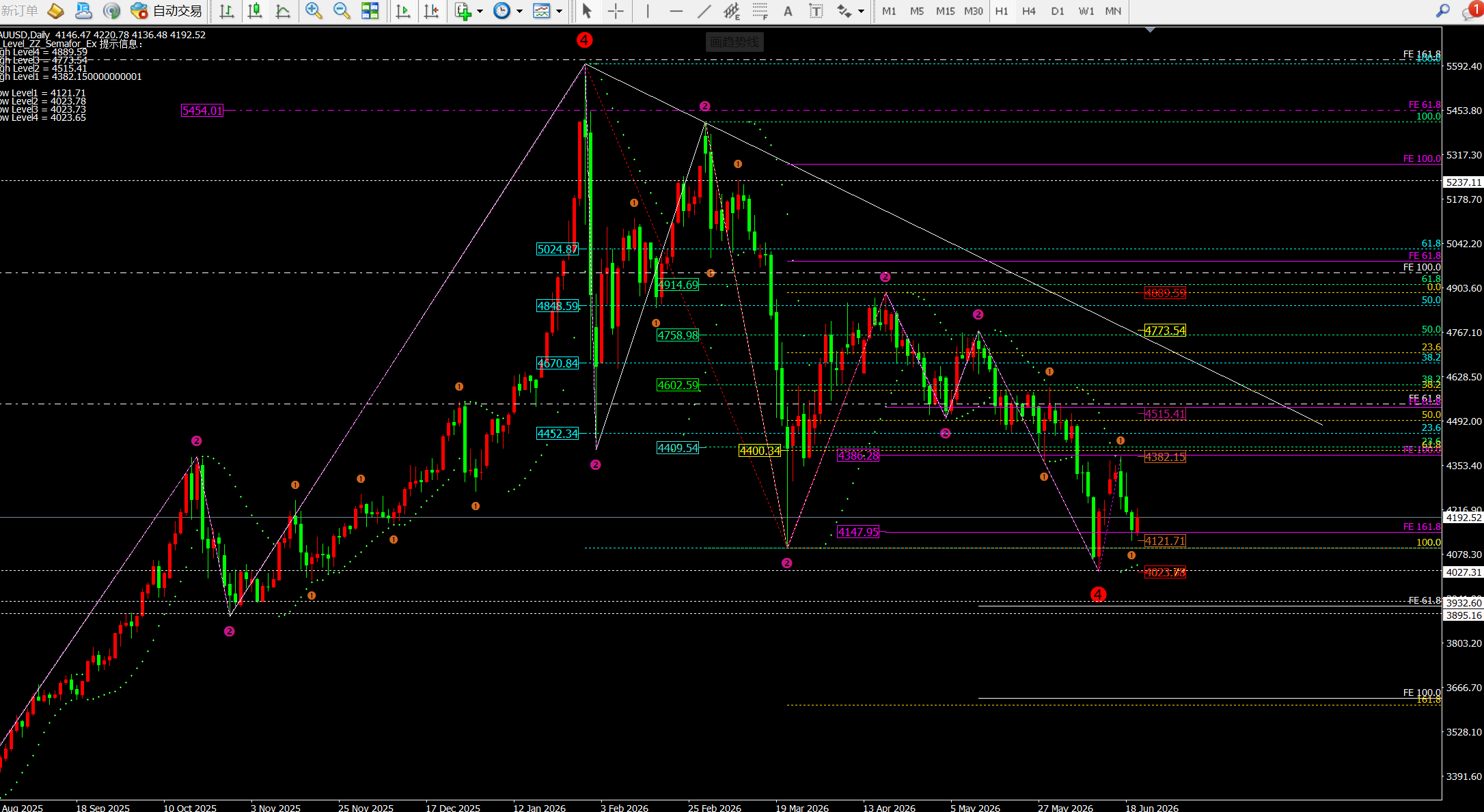
Task: Zoom in on the chart
Action: coord(314,11)
